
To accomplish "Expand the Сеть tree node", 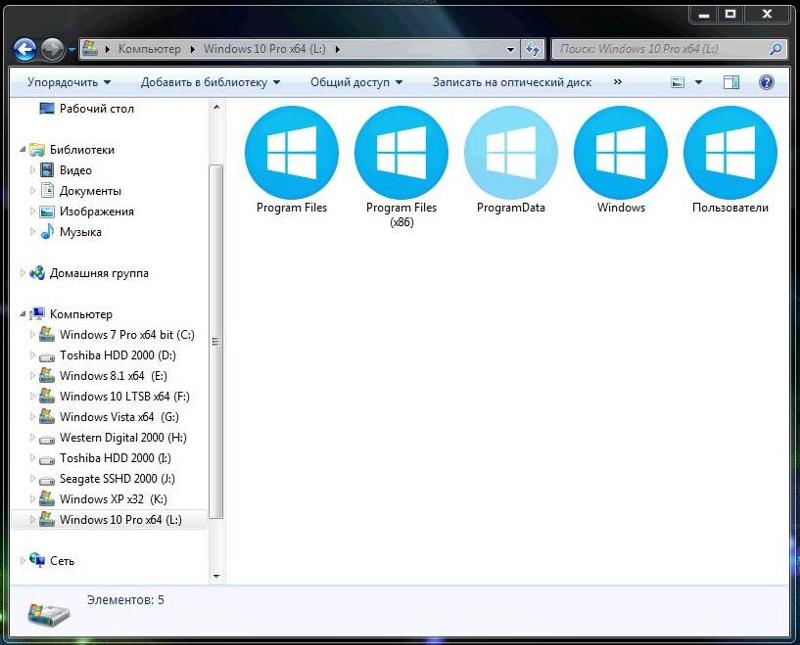I will [x=22, y=560].
